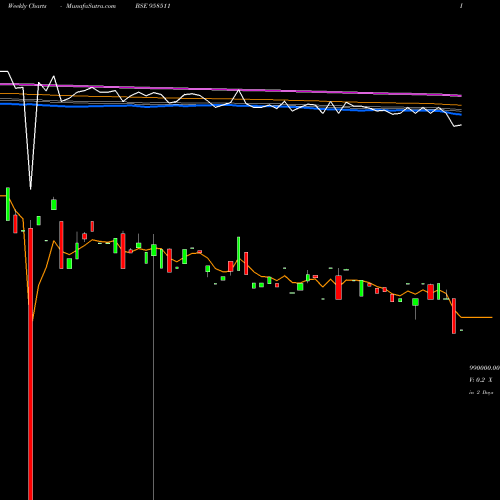Click the 'Weekly Charts' title text
500x500 pixels.
coord(27,6)
